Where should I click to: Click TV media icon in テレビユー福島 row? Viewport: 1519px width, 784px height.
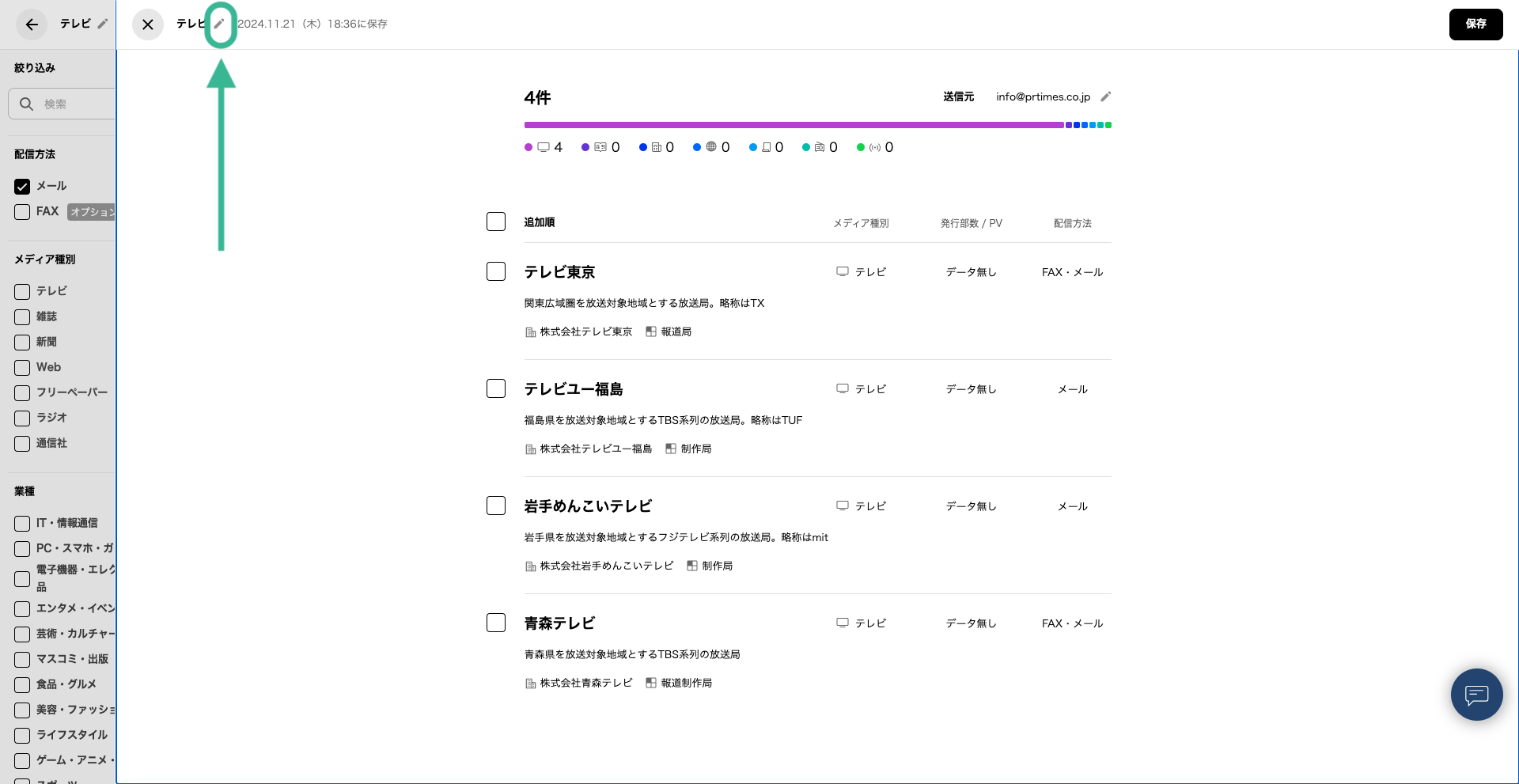click(843, 388)
